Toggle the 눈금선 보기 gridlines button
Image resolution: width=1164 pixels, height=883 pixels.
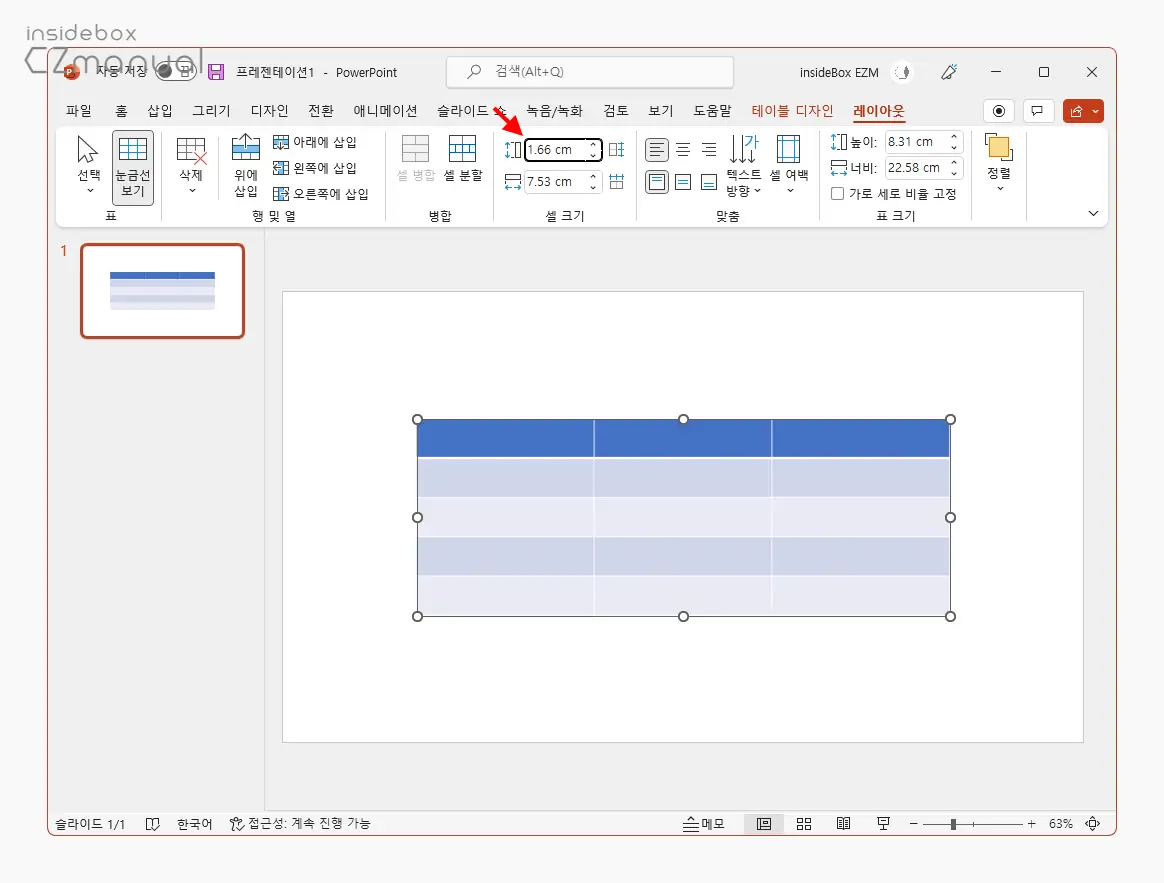tap(133, 167)
